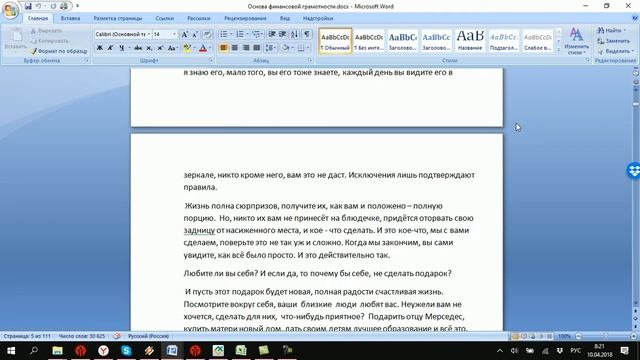Open the round Office button menu
The height and width of the screenshot is (360, 640).
point(11,11)
